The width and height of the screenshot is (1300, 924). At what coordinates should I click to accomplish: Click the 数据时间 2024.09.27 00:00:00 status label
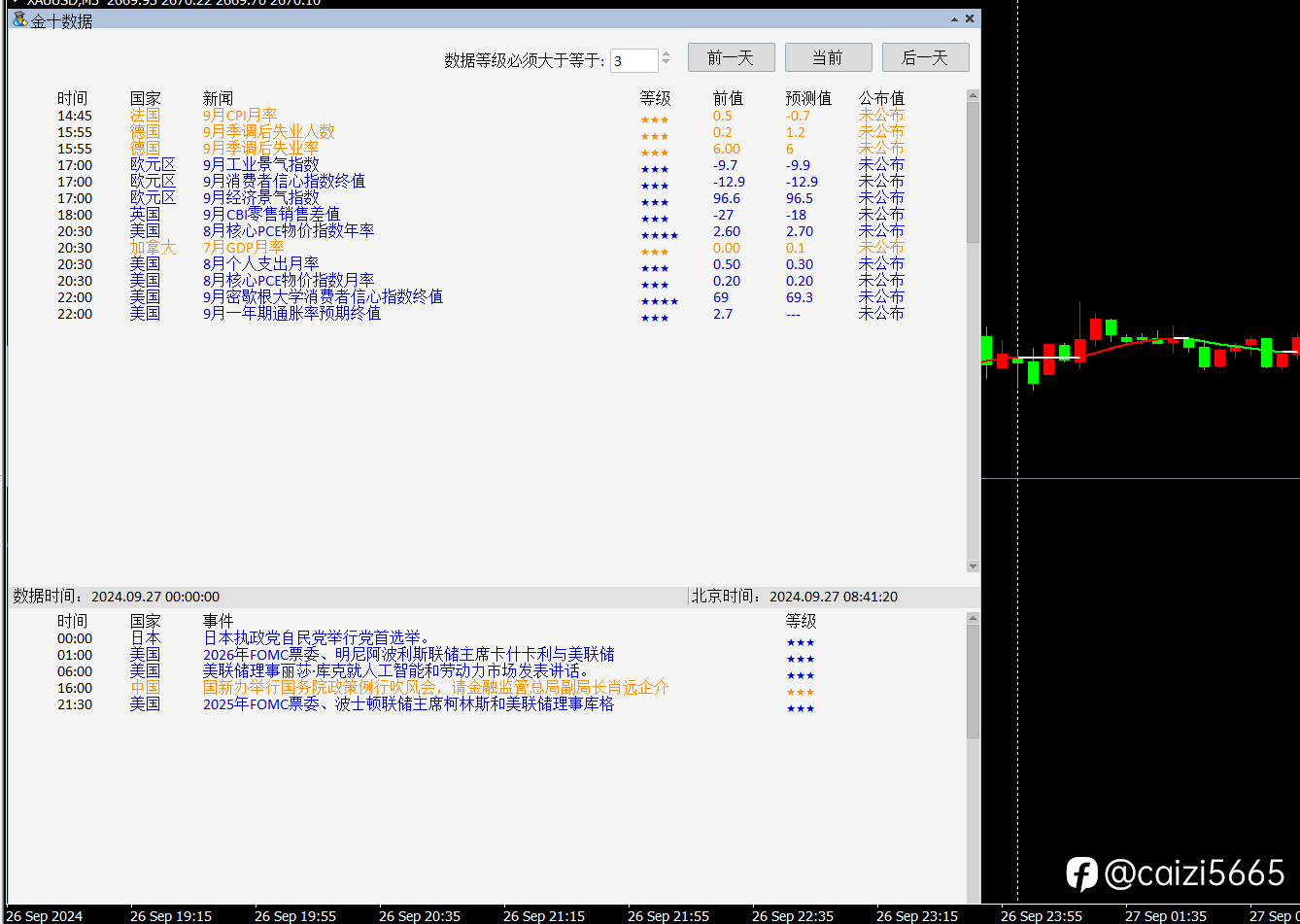(x=116, y=597)
